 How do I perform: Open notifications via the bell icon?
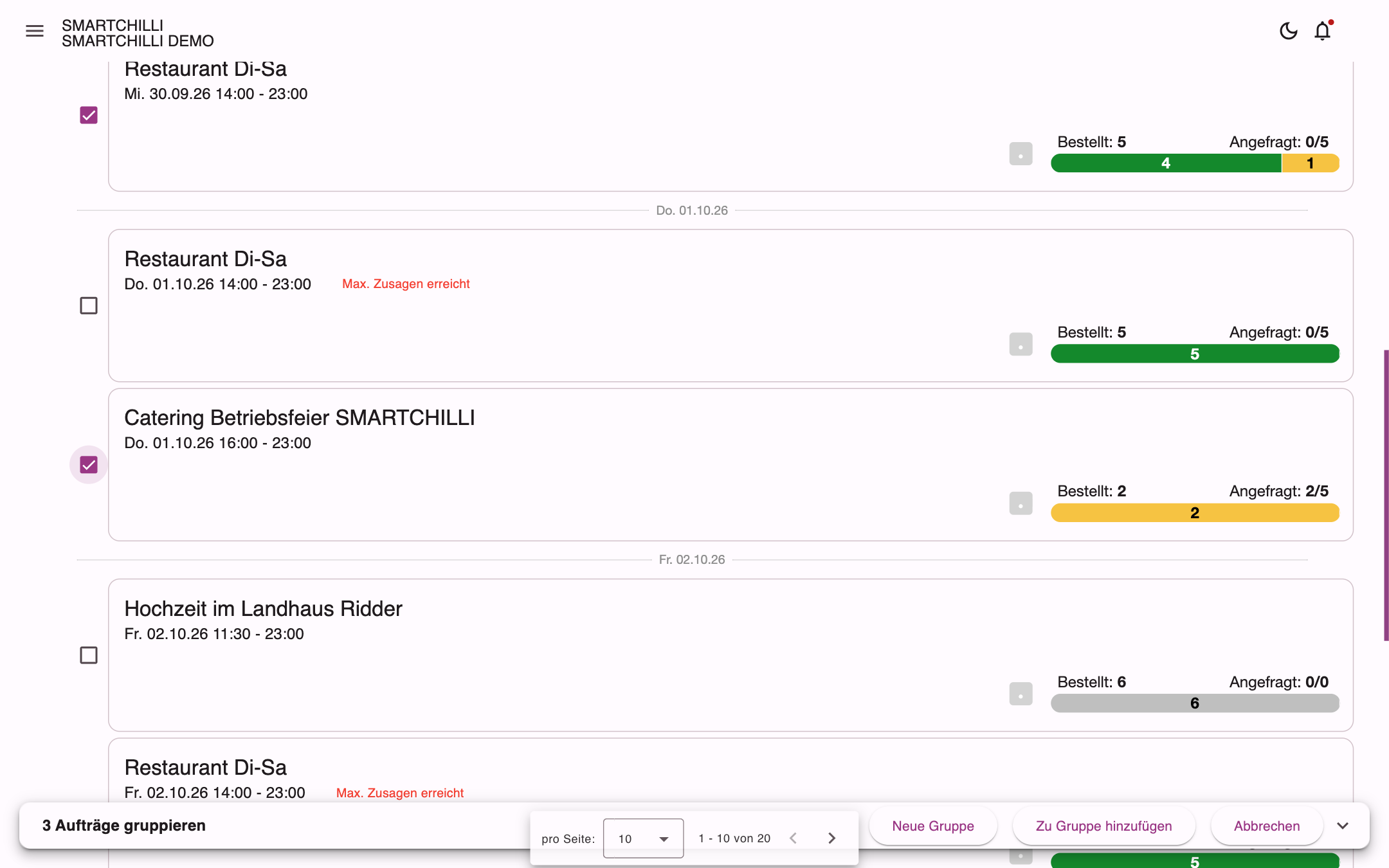point(1323,31)
